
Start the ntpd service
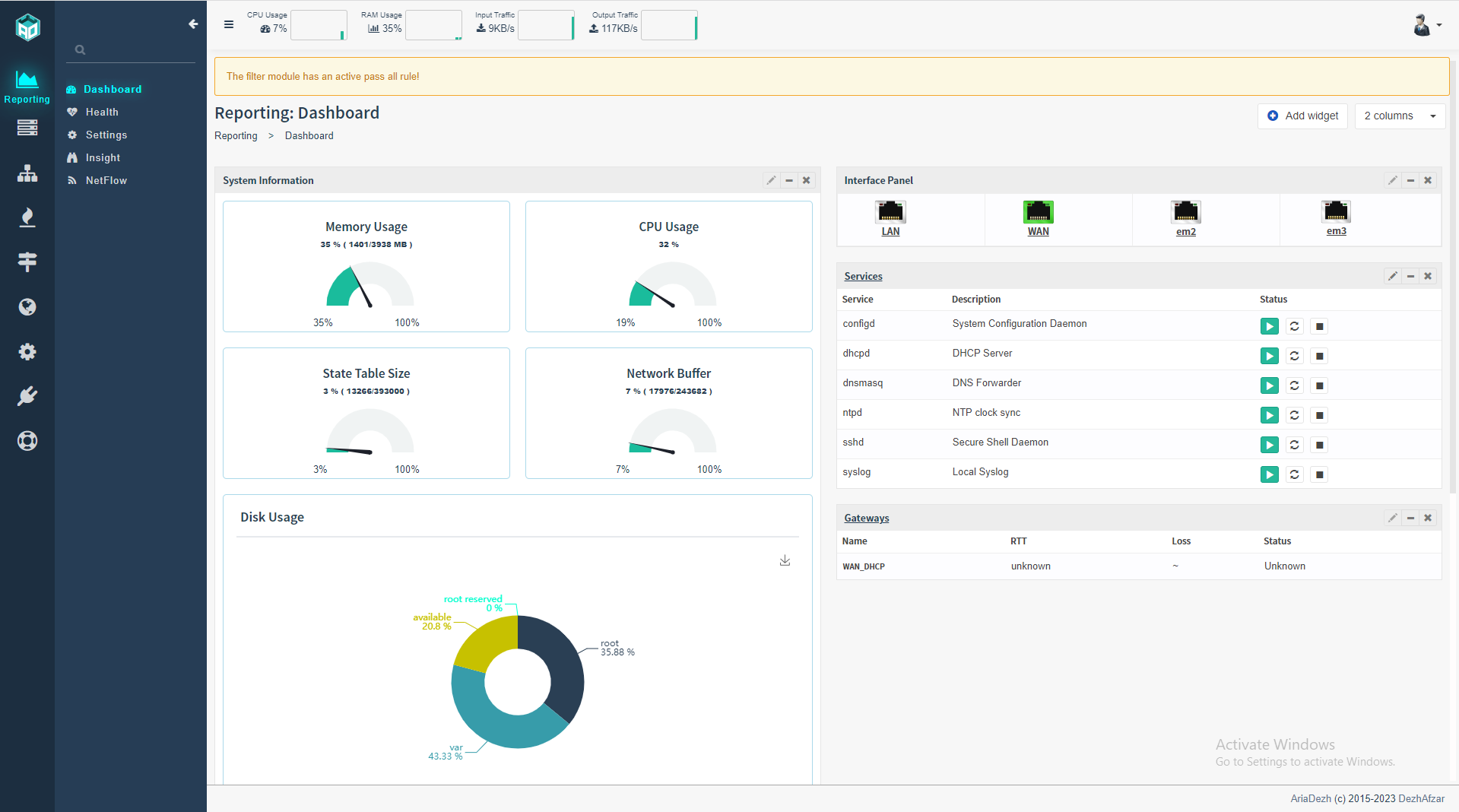pos(1269,415)
